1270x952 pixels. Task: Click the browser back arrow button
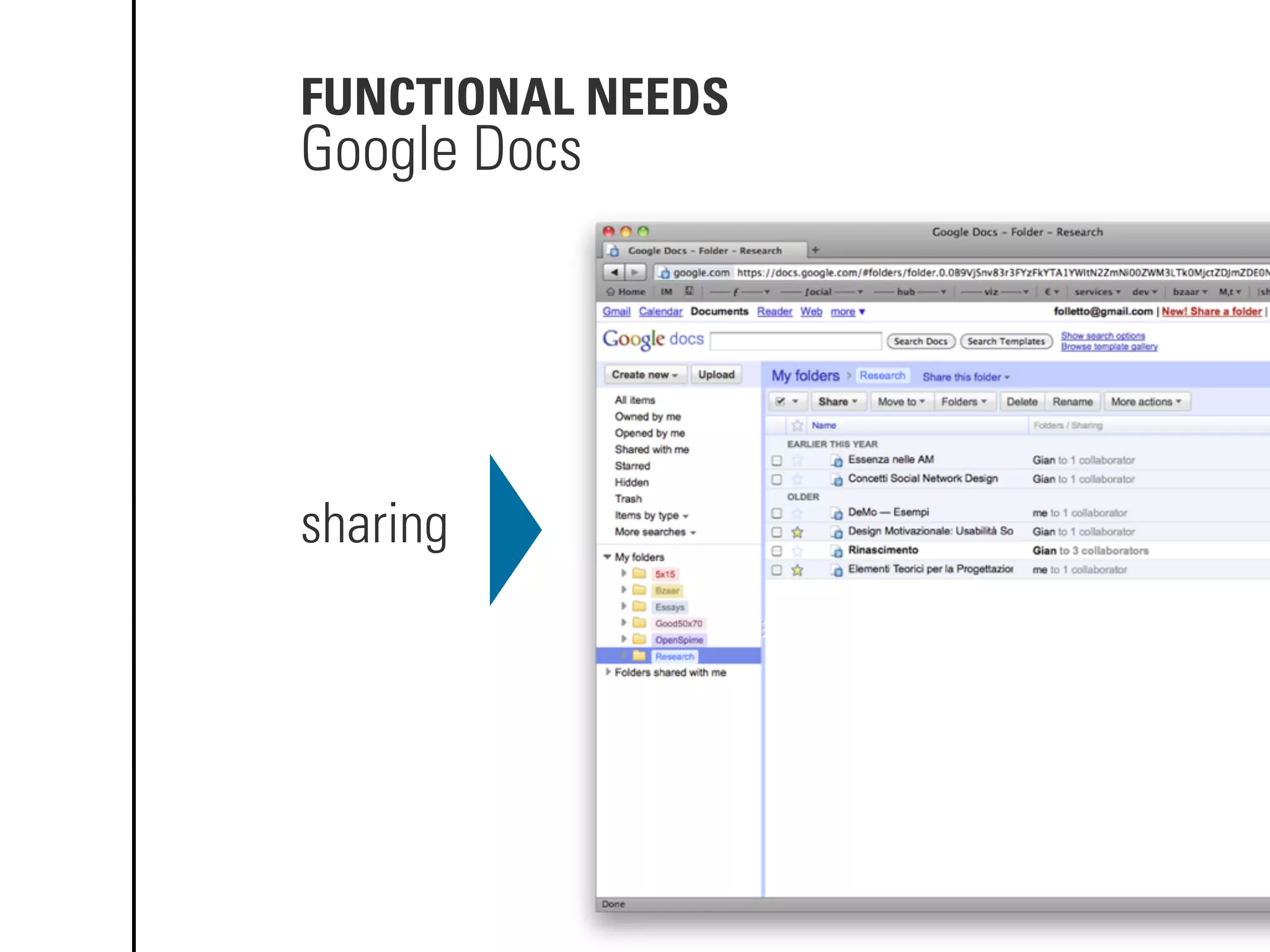[614, 272]
